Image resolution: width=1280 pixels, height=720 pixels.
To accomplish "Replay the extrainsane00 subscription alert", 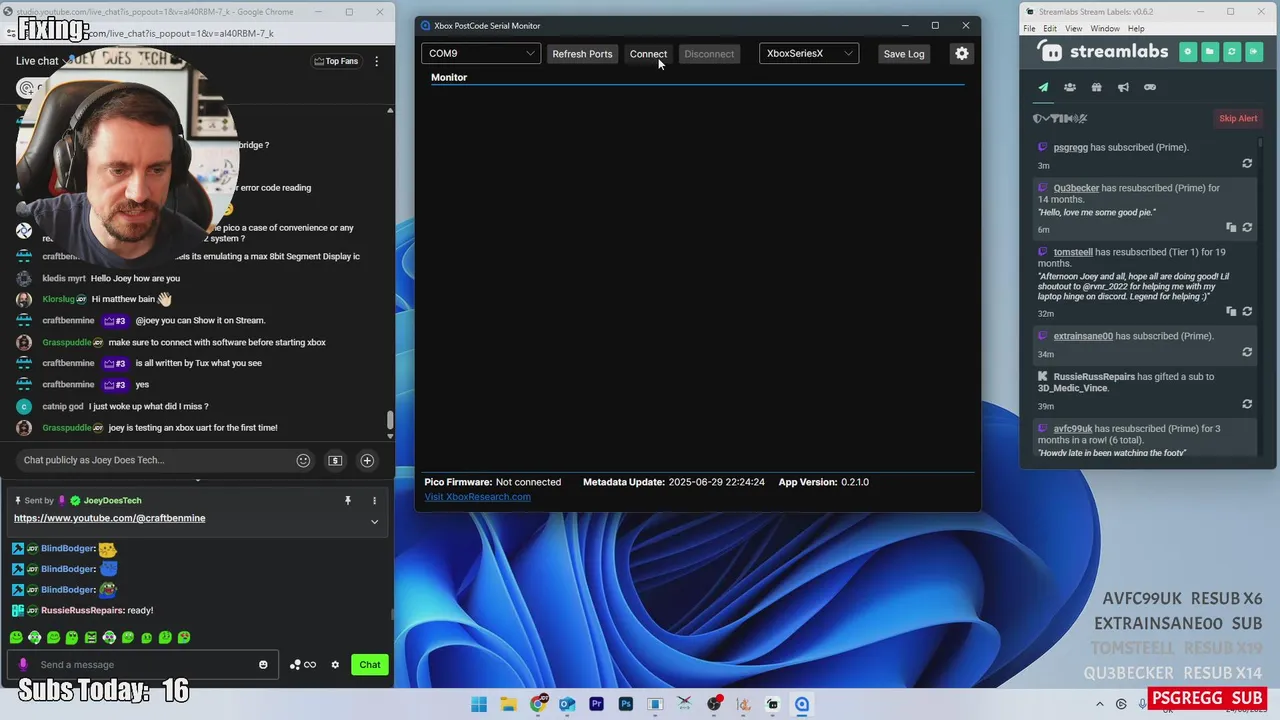I will pyautogui.click(x=1247, y=352).
